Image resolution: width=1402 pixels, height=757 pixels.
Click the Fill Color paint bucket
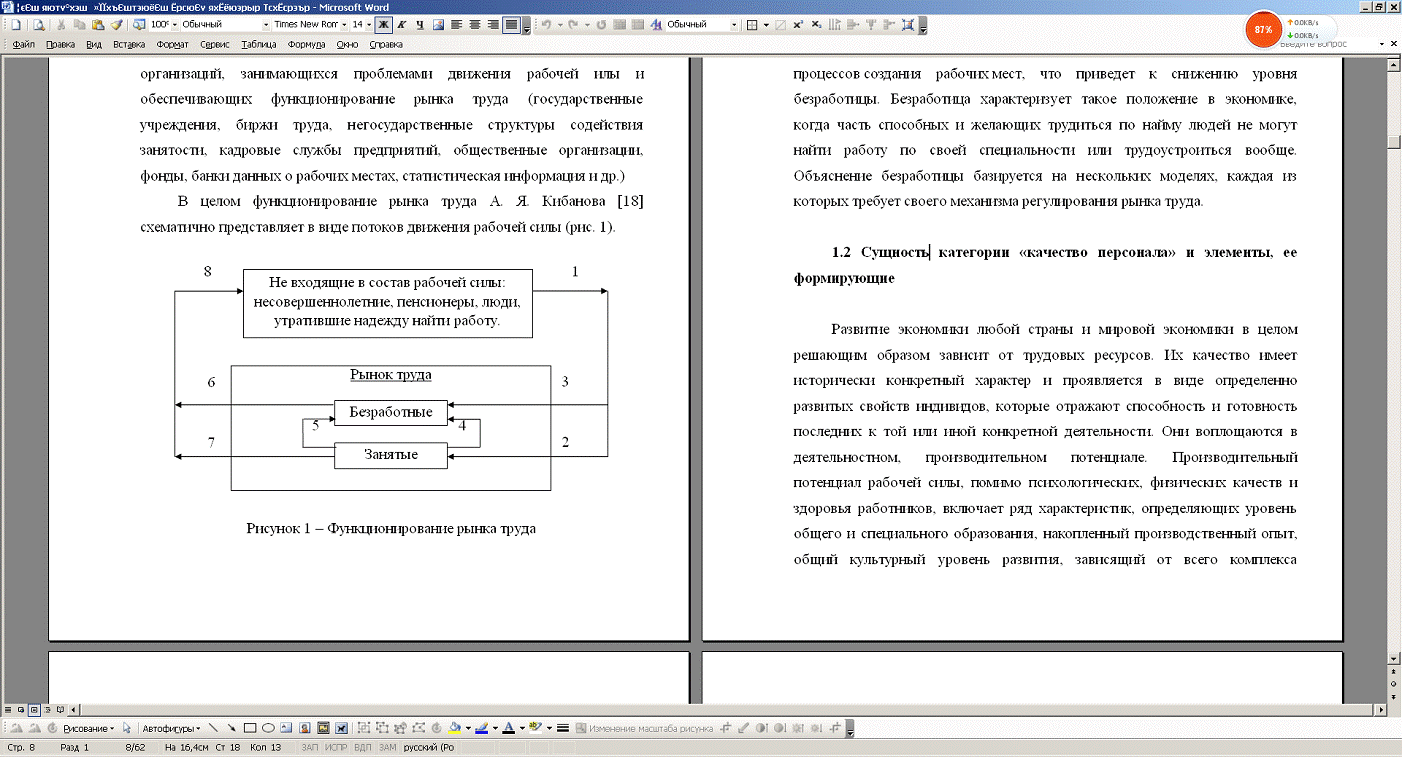click(455, 728)
